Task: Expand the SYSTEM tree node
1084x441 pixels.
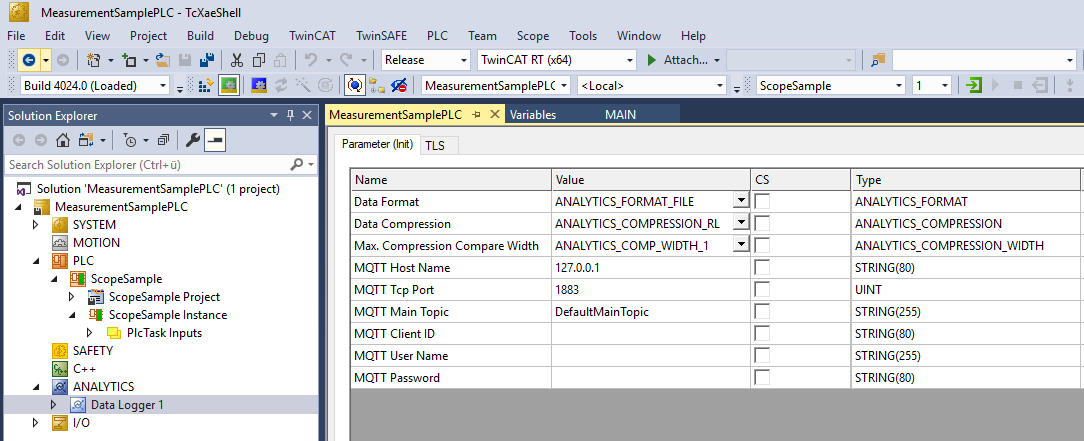Action: [x=36, y=225]
